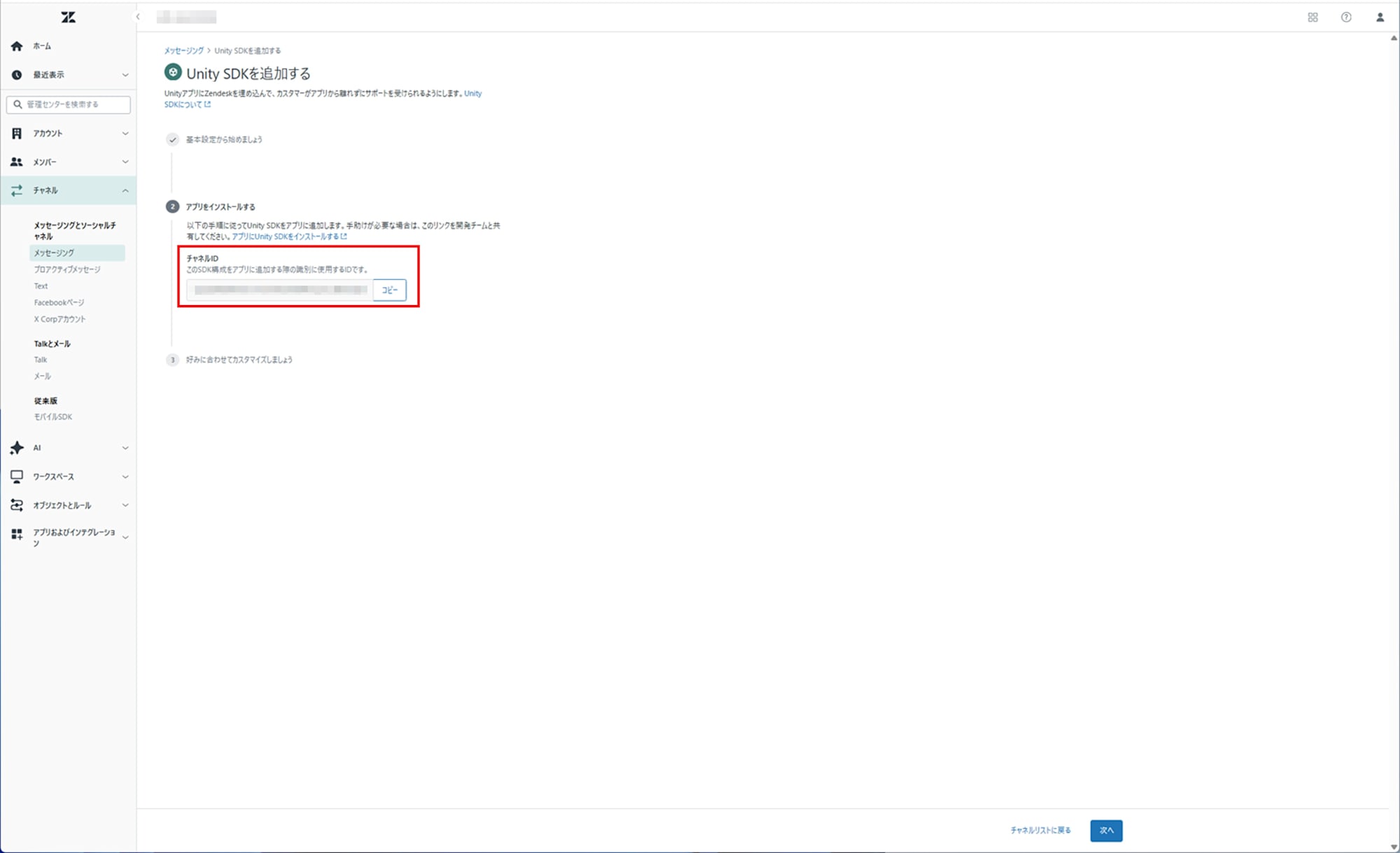Expand the 最近表示 chevron
The width and height of the screenshot is (1400, 853).
point(125,75)
